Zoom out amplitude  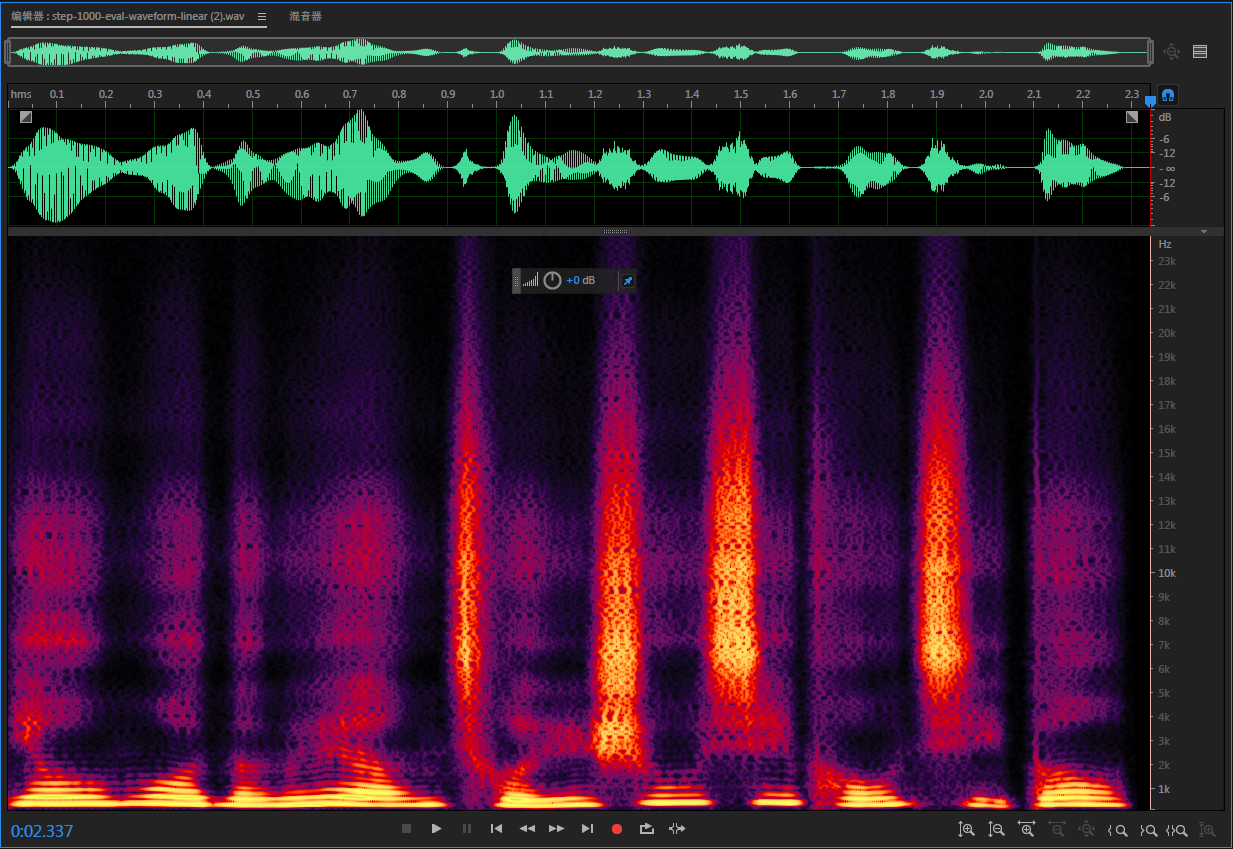click(996, 829)
